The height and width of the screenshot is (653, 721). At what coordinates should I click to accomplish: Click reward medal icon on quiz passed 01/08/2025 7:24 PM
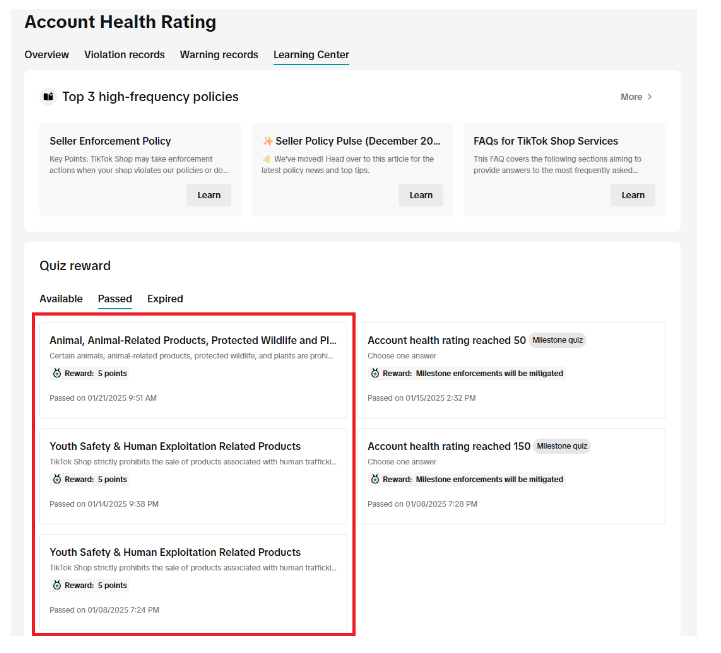56,585
